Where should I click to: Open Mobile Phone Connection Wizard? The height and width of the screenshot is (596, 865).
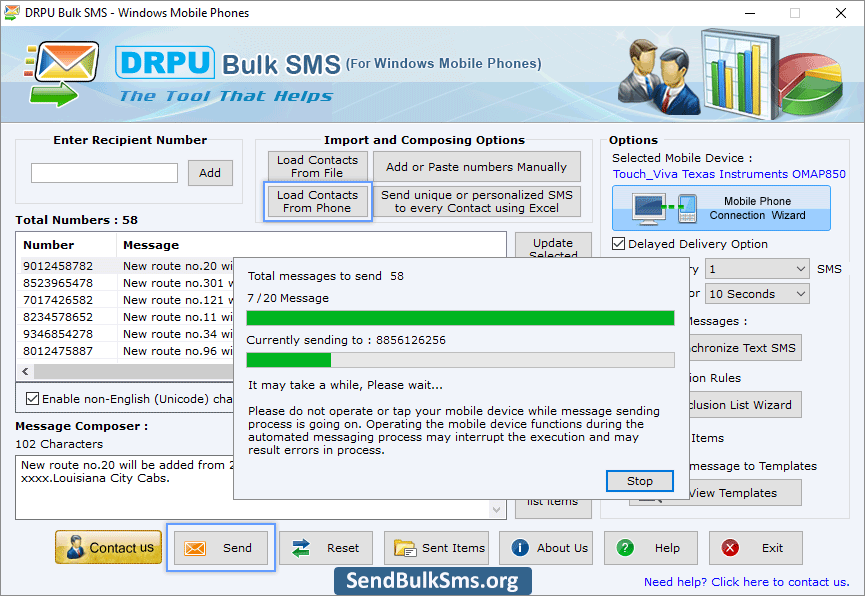tap(721, 208)
